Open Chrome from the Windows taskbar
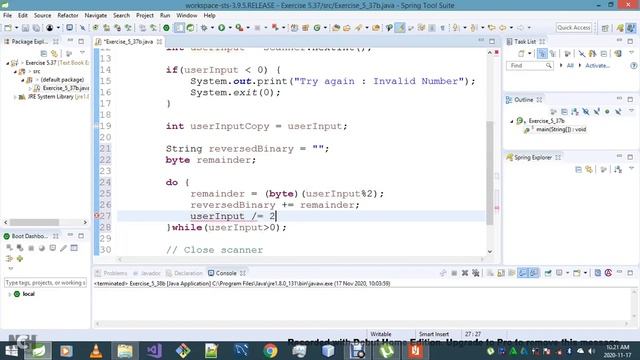Viewport: 640px width, 360px height. pos(270,351)
